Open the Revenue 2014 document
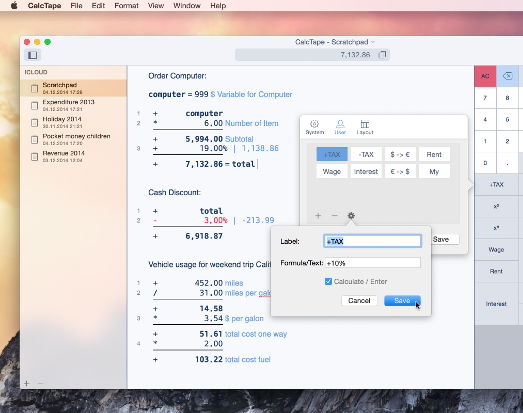 click(x=74, y=156)
